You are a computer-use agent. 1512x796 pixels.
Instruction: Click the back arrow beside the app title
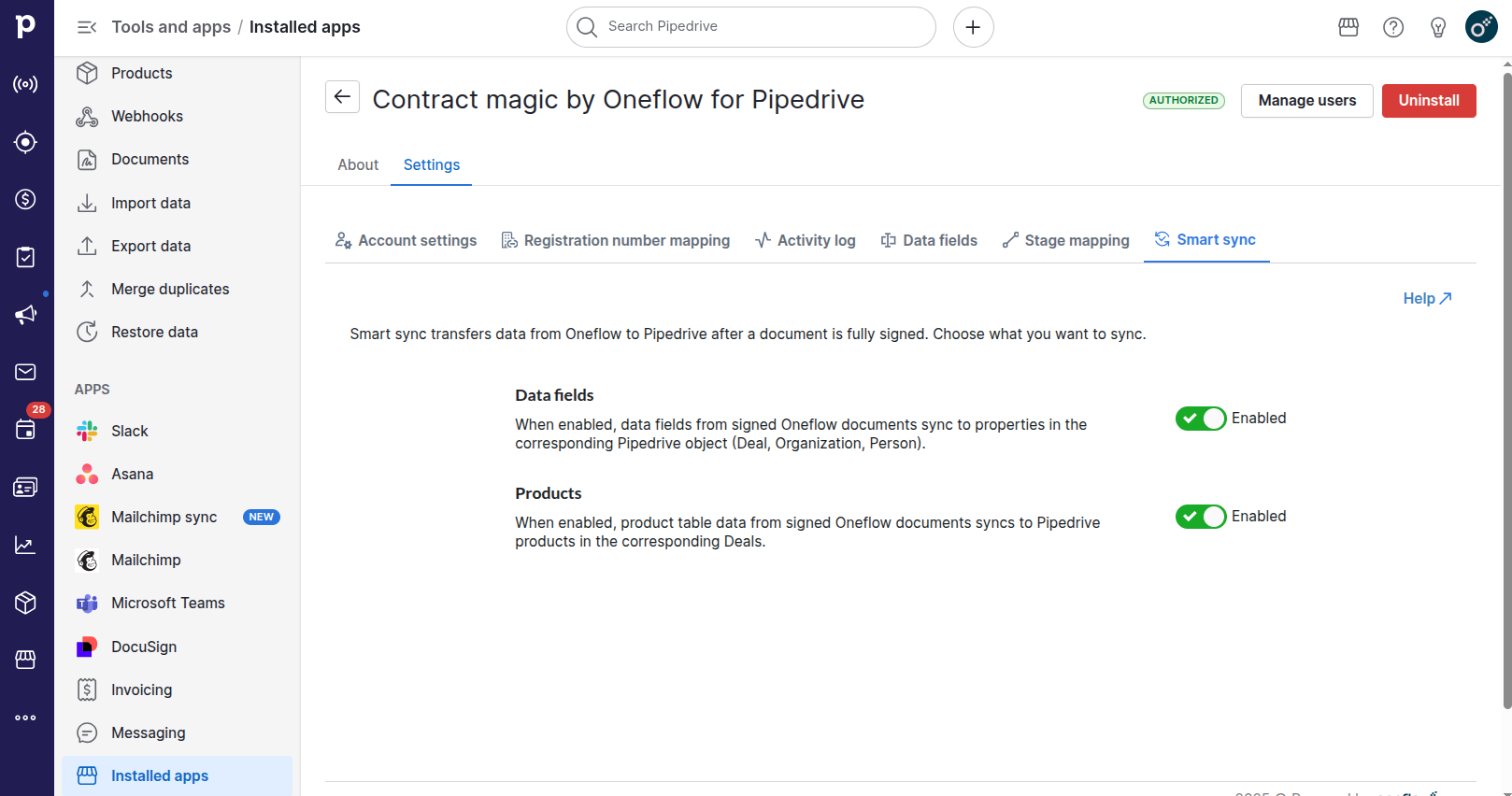[342, 97]
